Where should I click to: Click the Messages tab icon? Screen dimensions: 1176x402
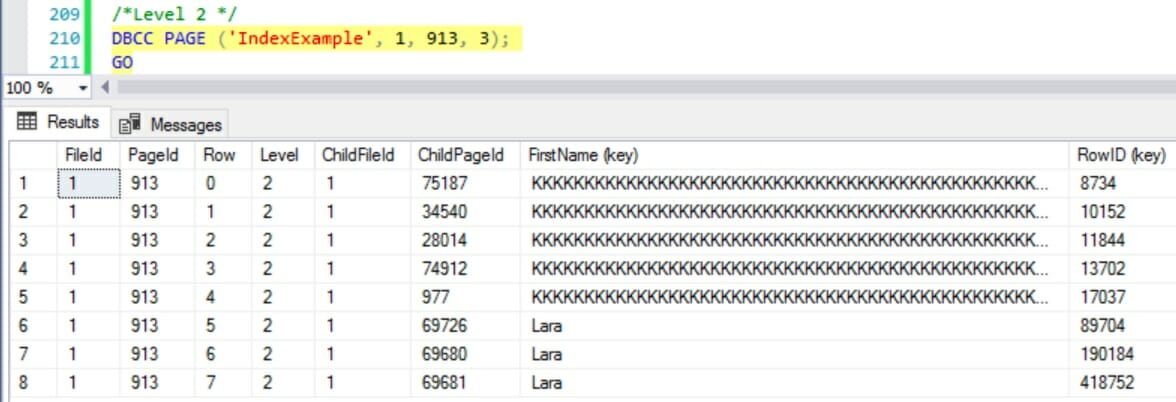pos(129,125)
